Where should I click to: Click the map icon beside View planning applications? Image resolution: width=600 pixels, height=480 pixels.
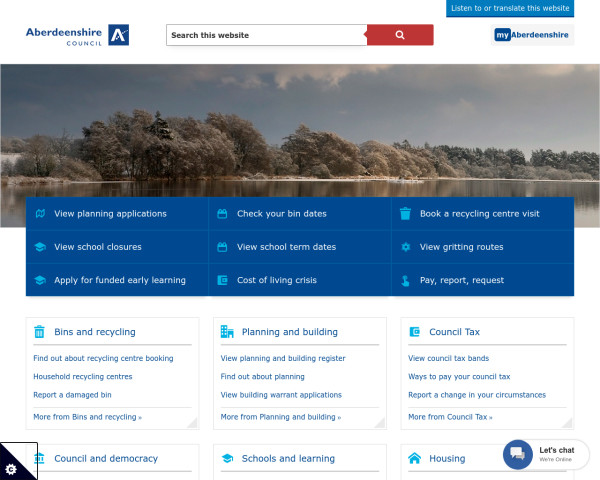coord(40,214)
